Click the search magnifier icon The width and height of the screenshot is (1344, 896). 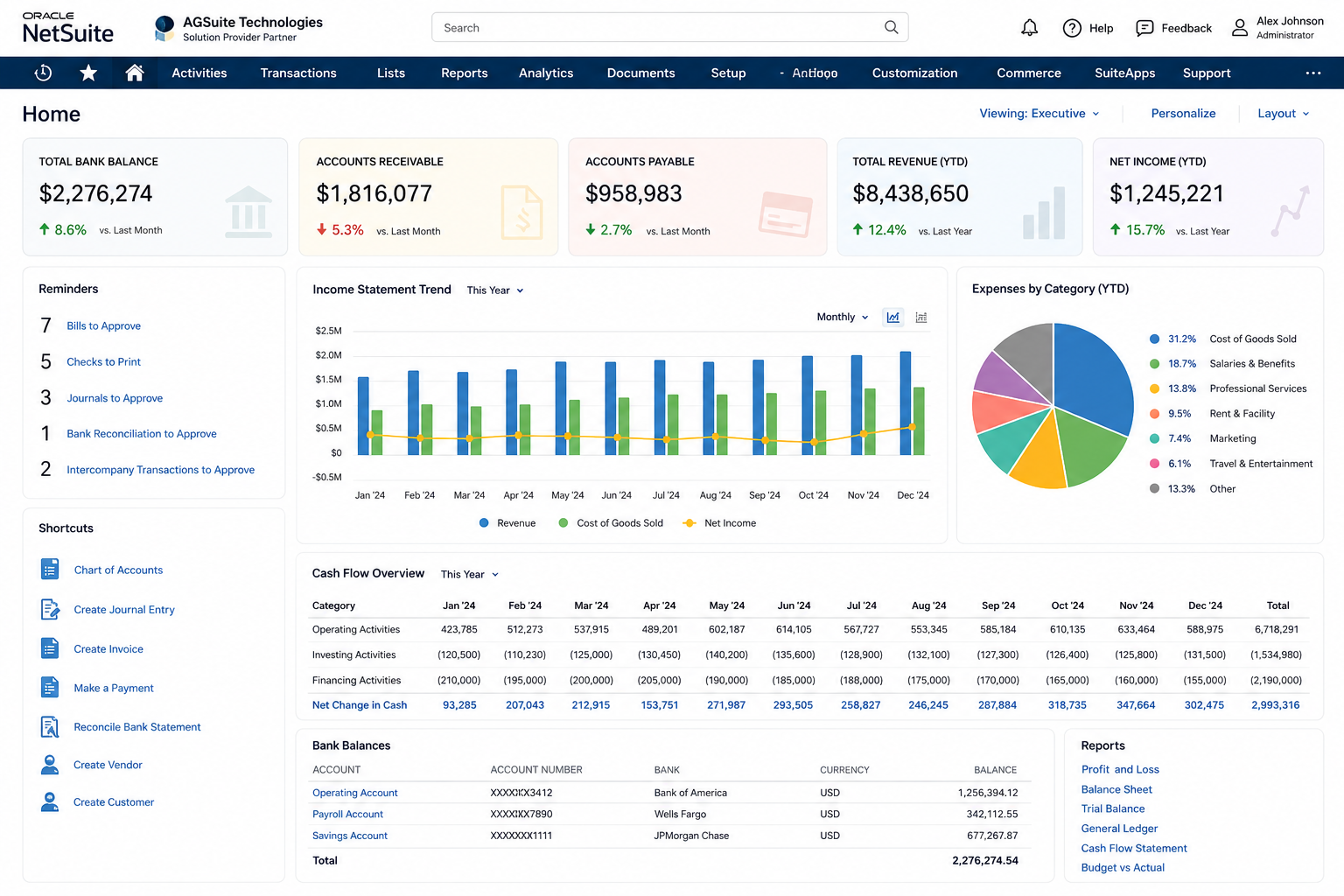(x=891, y=27)
